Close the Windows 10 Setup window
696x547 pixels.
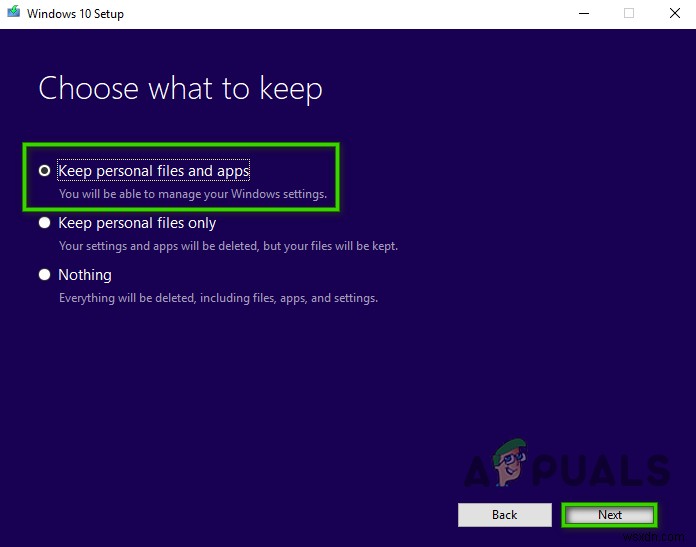(675, 13)
